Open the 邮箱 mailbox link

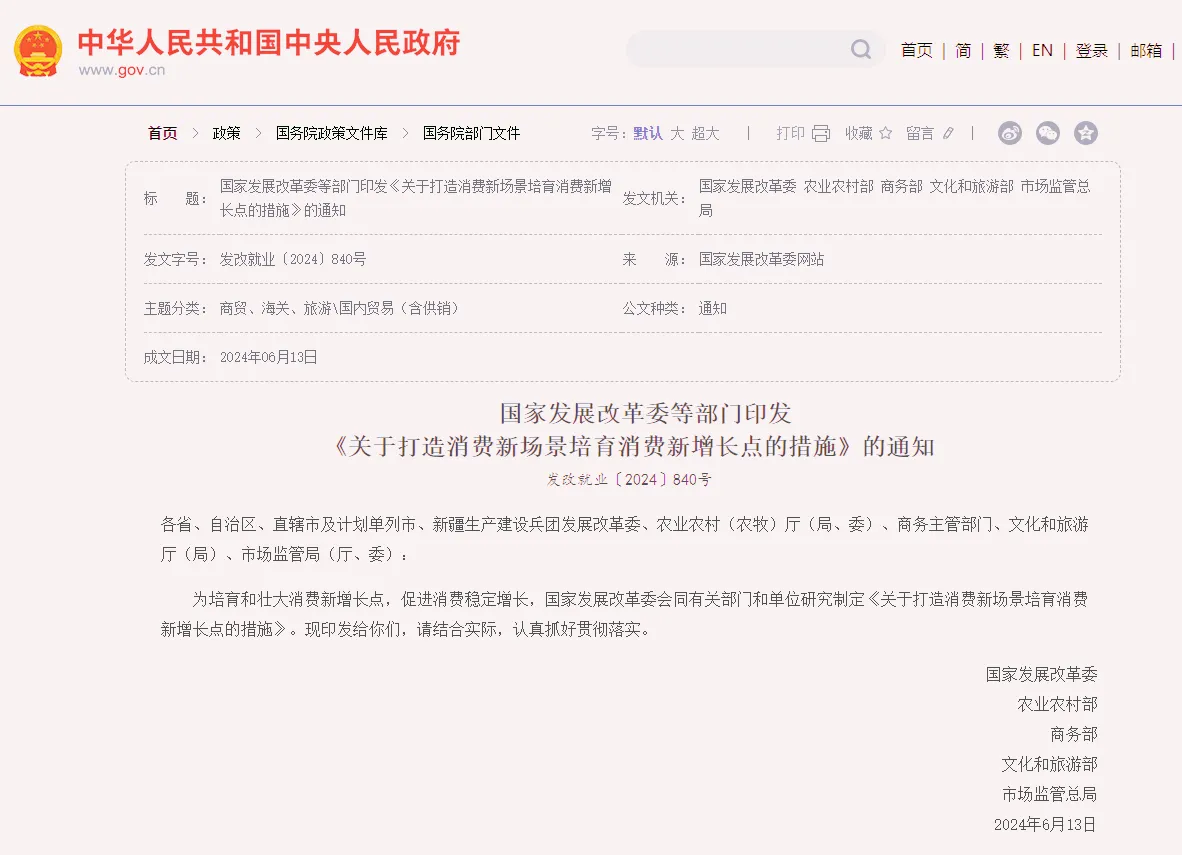(1146, 51)
